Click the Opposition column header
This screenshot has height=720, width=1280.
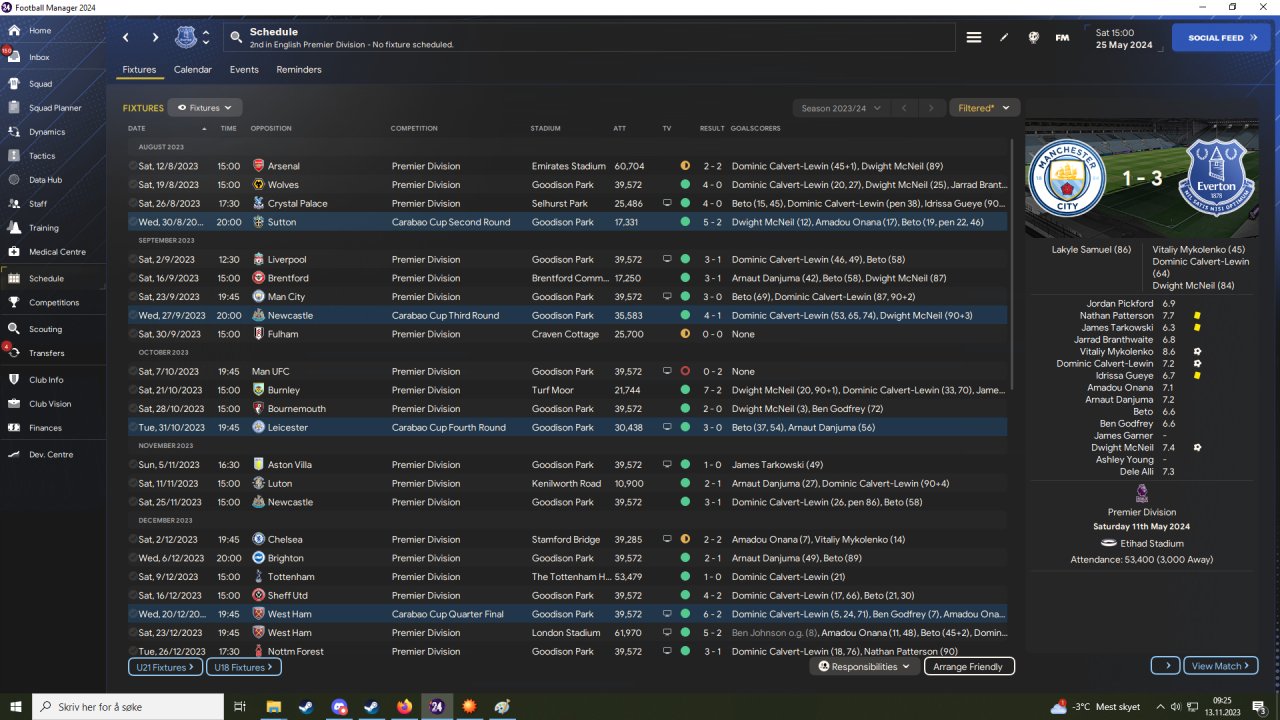[x=271, y=128]
